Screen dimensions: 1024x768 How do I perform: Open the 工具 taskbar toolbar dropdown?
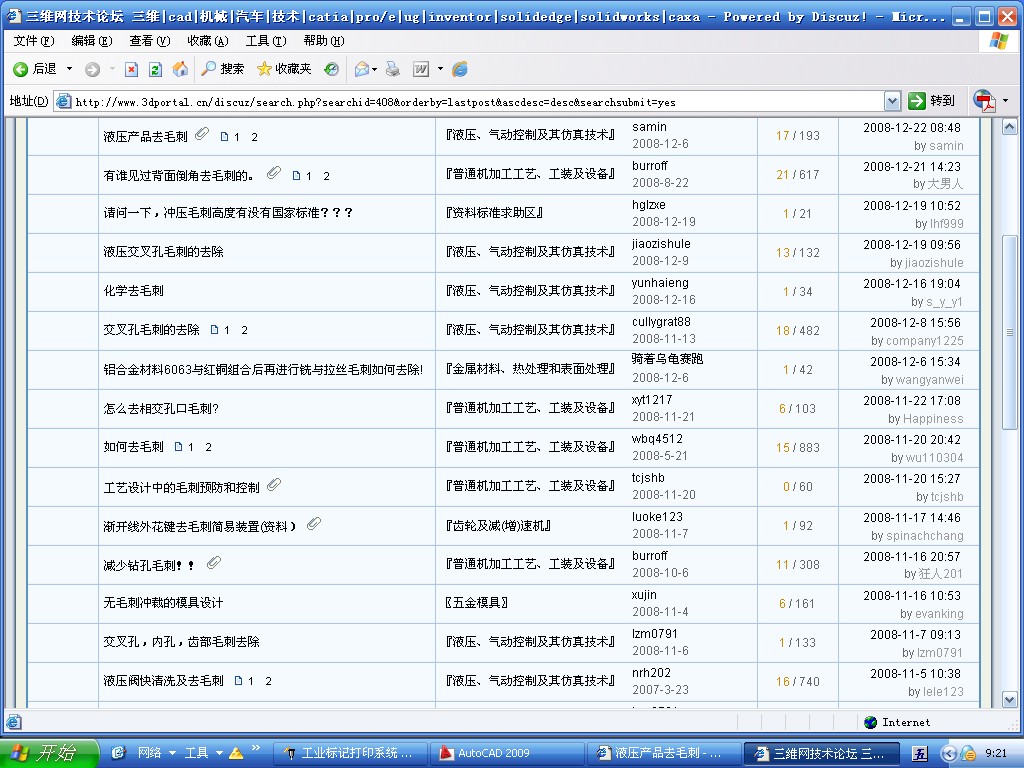coord(219,753)
